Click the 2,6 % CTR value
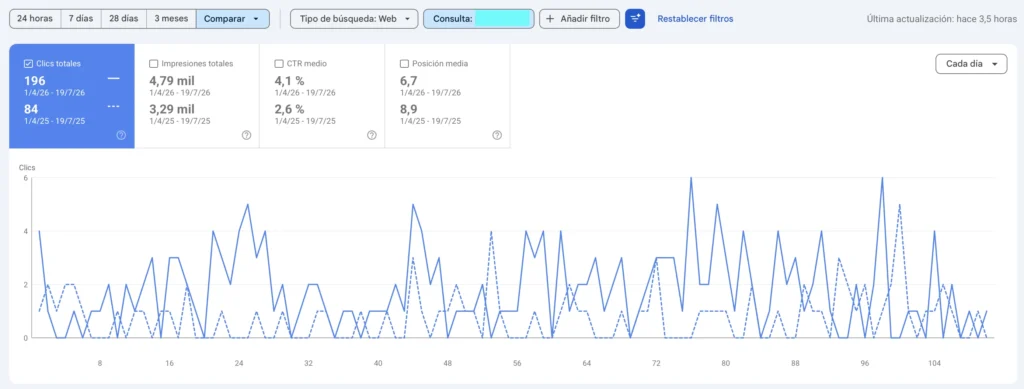This screenshot has width=1024, height=389. pos(289,109)
